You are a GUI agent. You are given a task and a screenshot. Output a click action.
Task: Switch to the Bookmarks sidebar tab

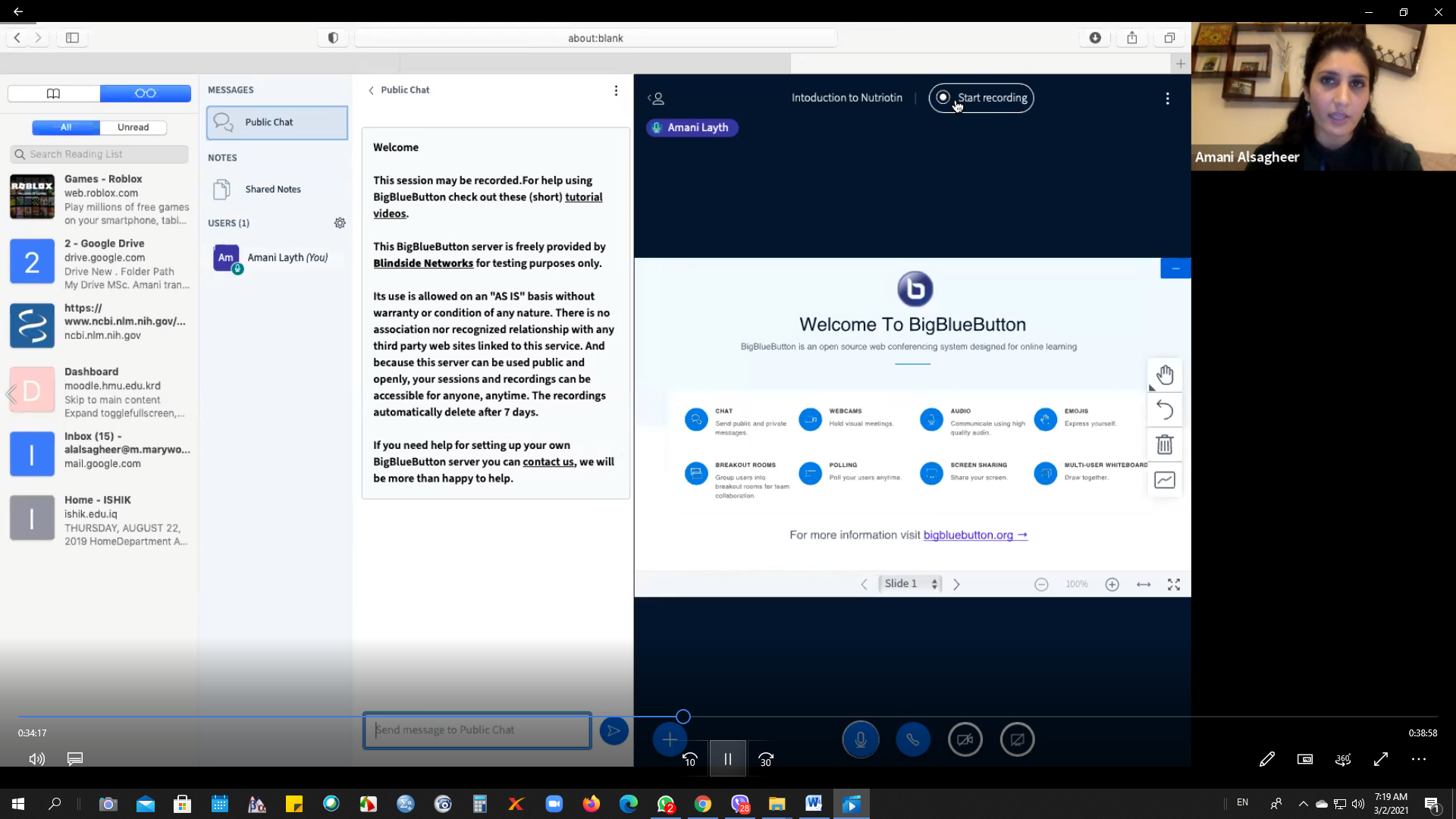pyautogui.click(x=53, y=93)
